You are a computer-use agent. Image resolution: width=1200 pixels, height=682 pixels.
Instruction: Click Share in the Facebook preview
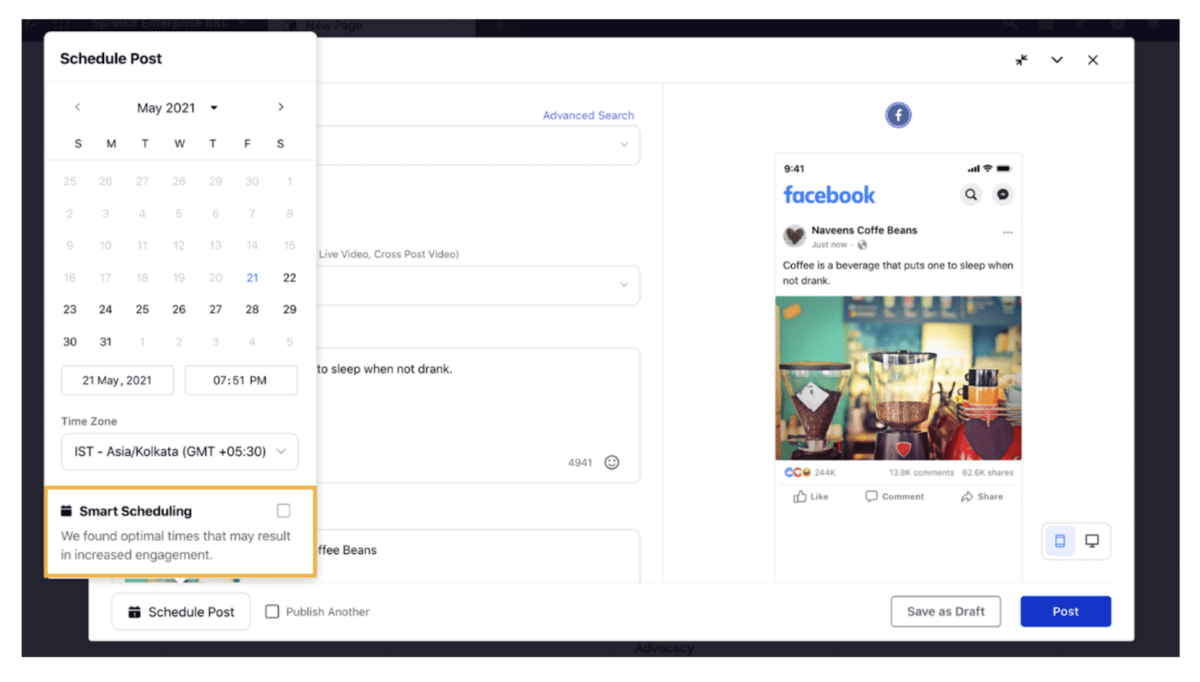982,497
